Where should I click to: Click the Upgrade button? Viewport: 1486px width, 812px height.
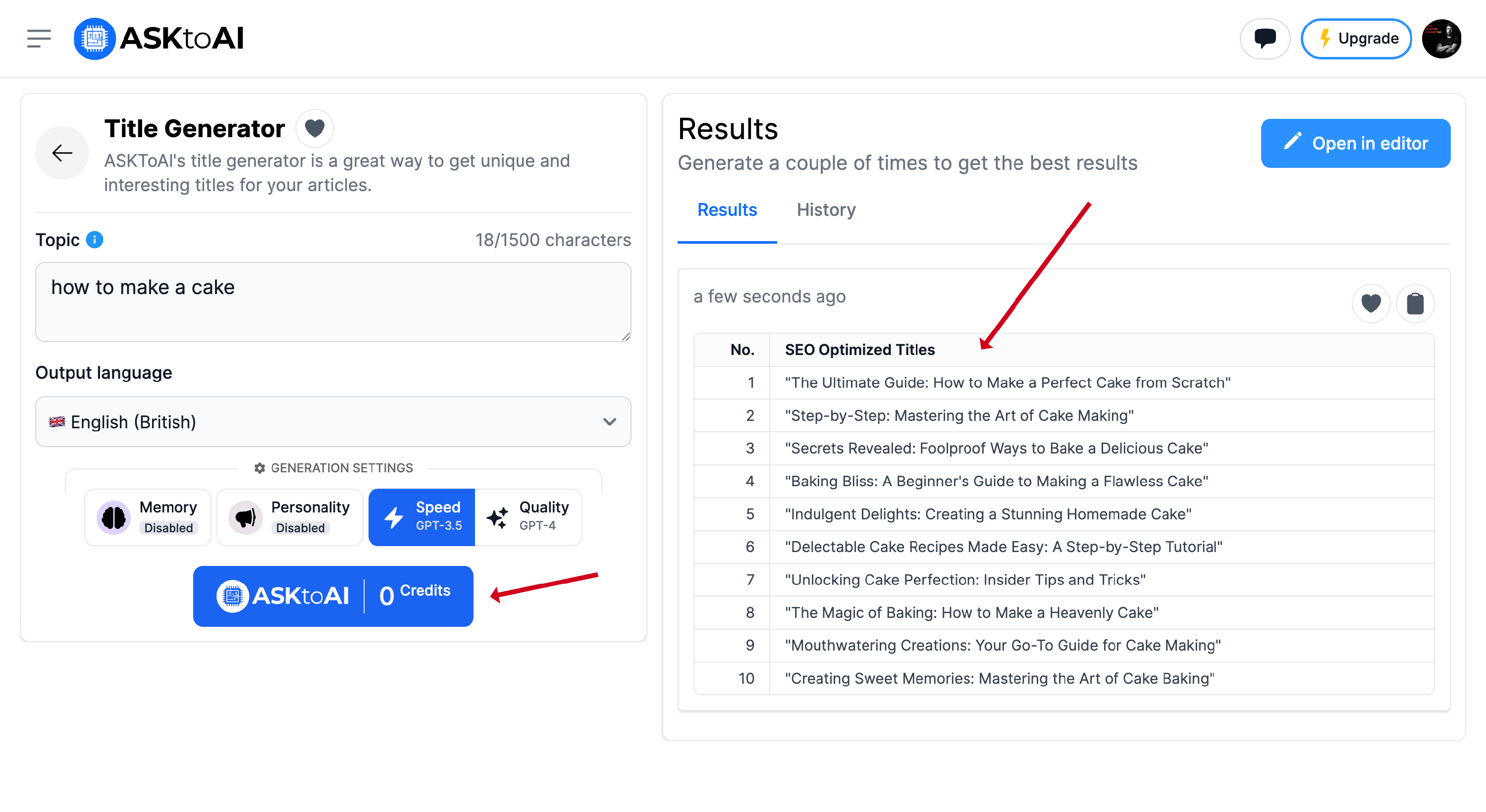tap(1356, 39)
